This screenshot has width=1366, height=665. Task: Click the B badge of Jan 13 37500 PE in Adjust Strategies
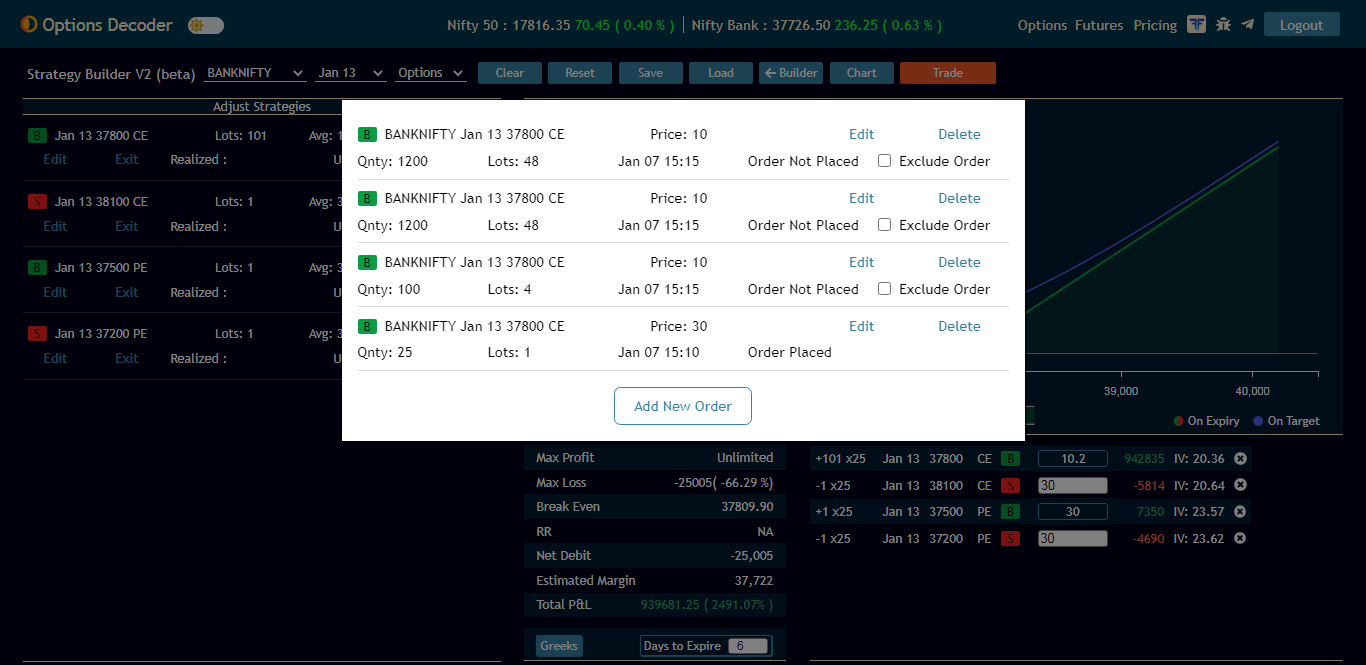click(x=37, y=268)
